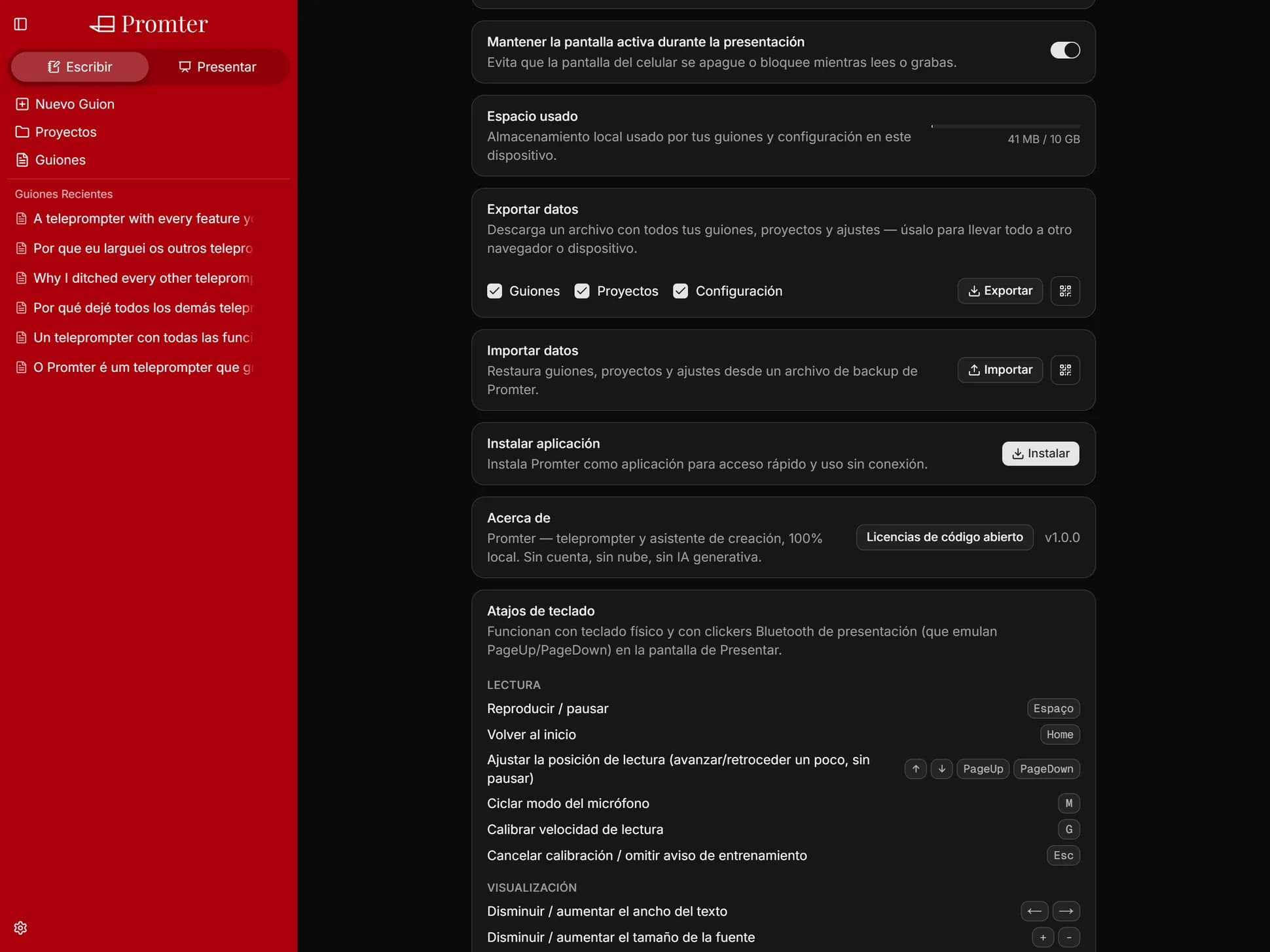Click 'Acerca de' heading
1270x952 pixels.
(x=518, y=518)
